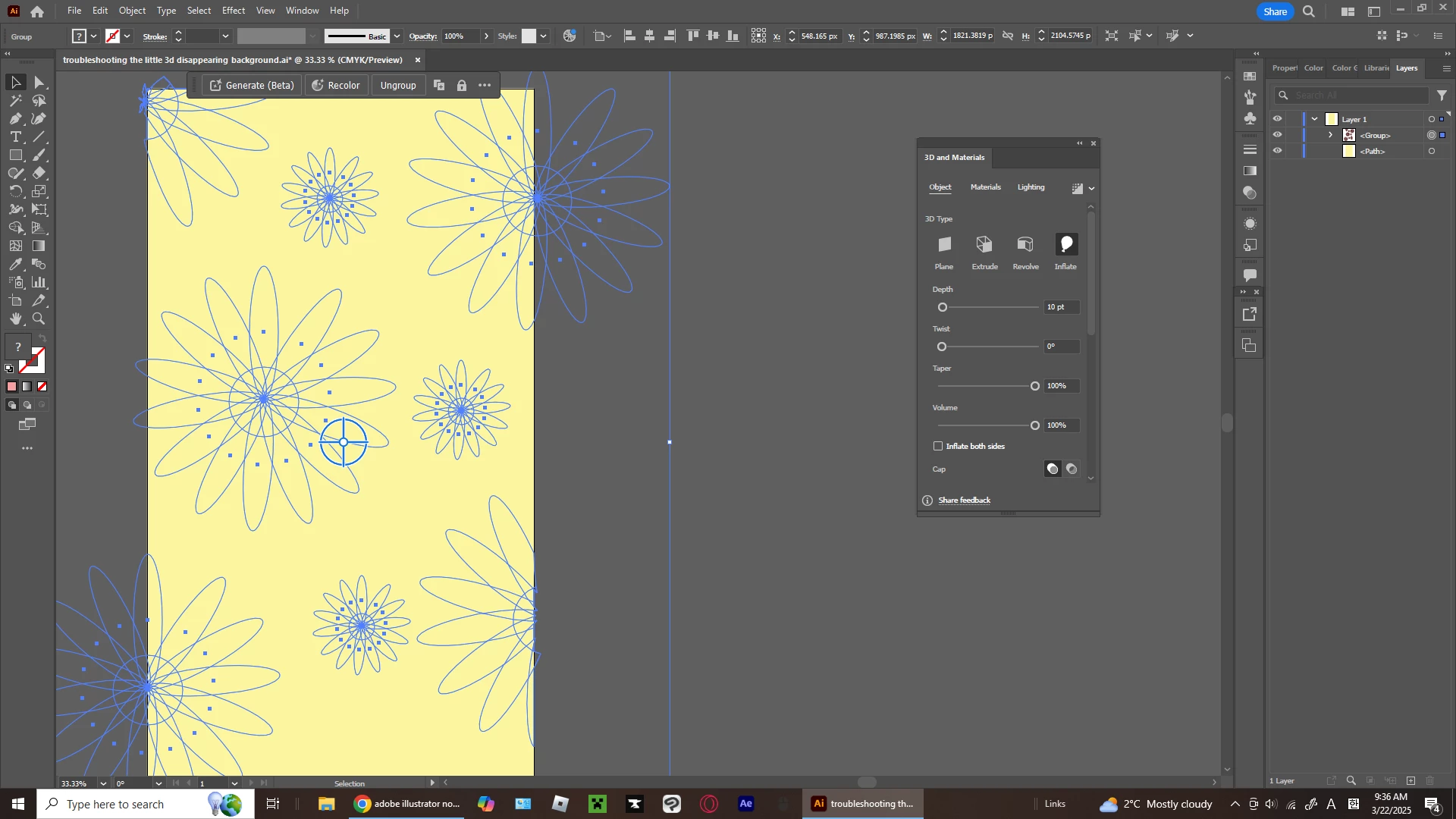
Task: Expand the Group sublayer arrow
Action: pos(1331,135)
